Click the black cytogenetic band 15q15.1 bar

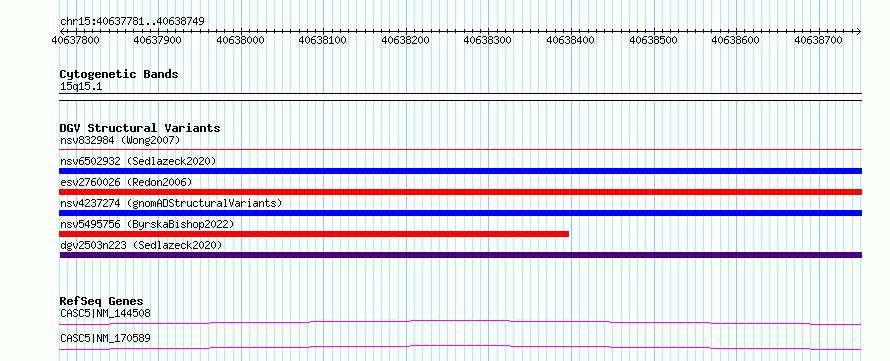pos(460,96)
